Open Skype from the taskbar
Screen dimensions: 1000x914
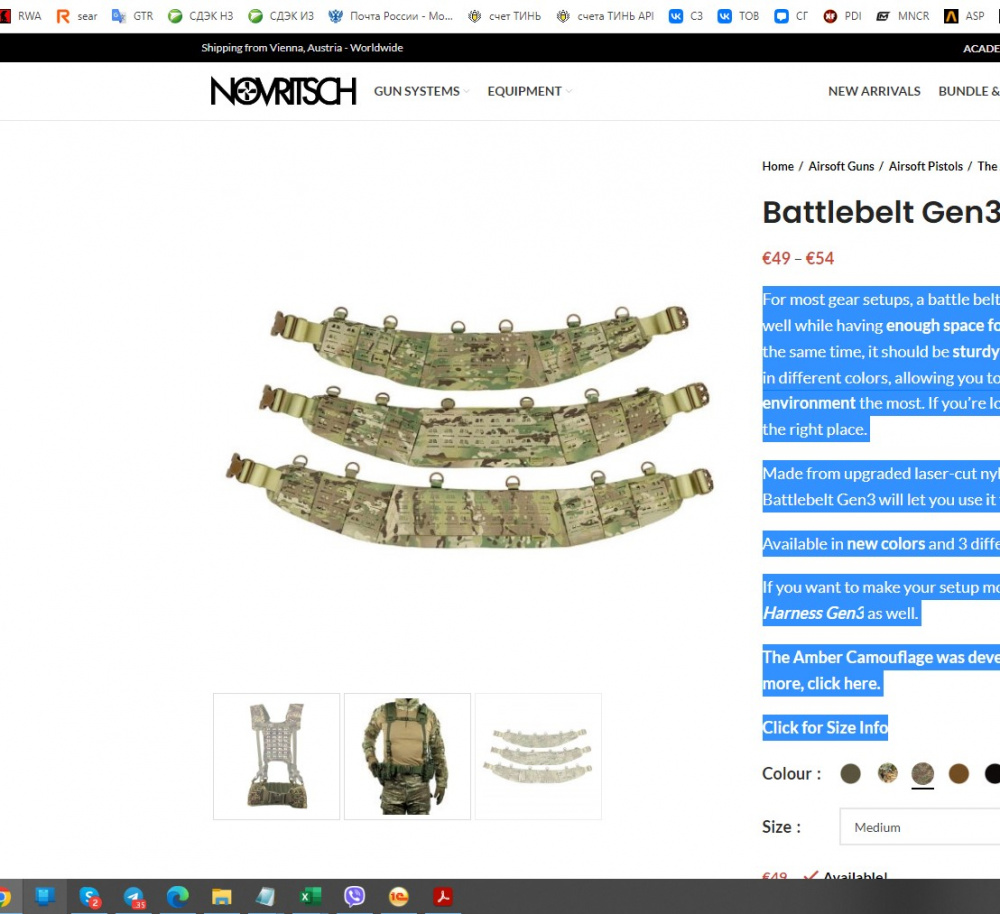[90, 897]
